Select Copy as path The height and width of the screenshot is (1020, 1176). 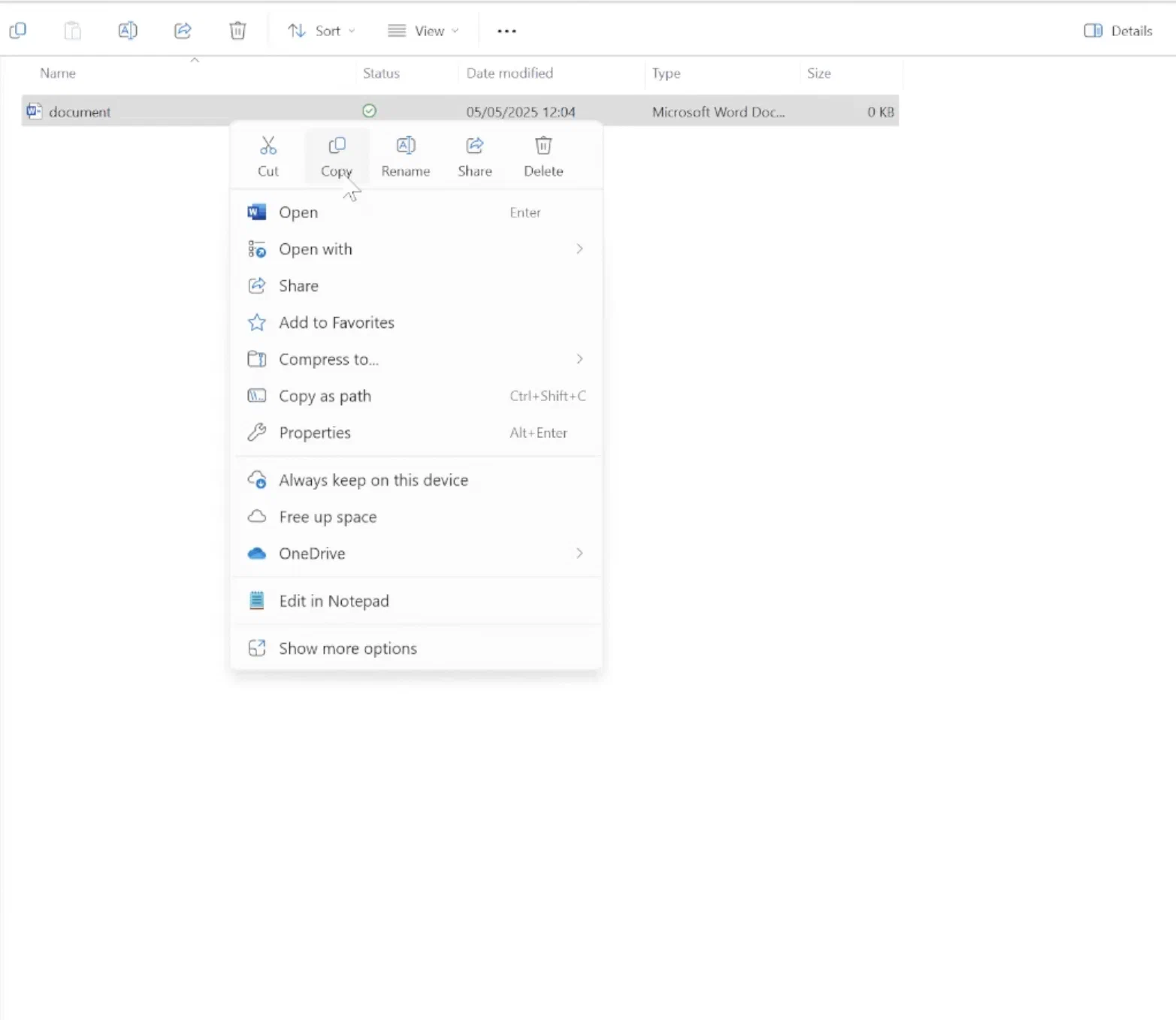click(416, 397)
